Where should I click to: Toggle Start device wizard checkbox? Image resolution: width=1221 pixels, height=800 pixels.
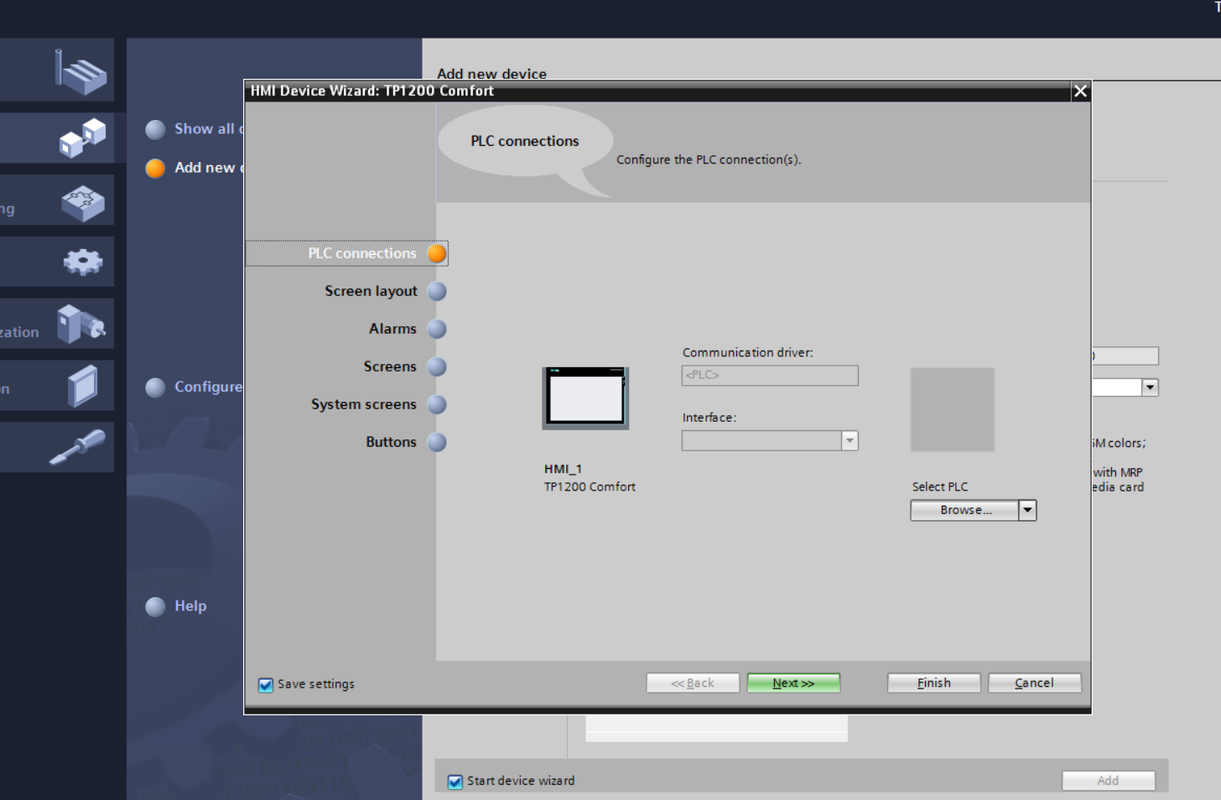(x=455, y=781)
